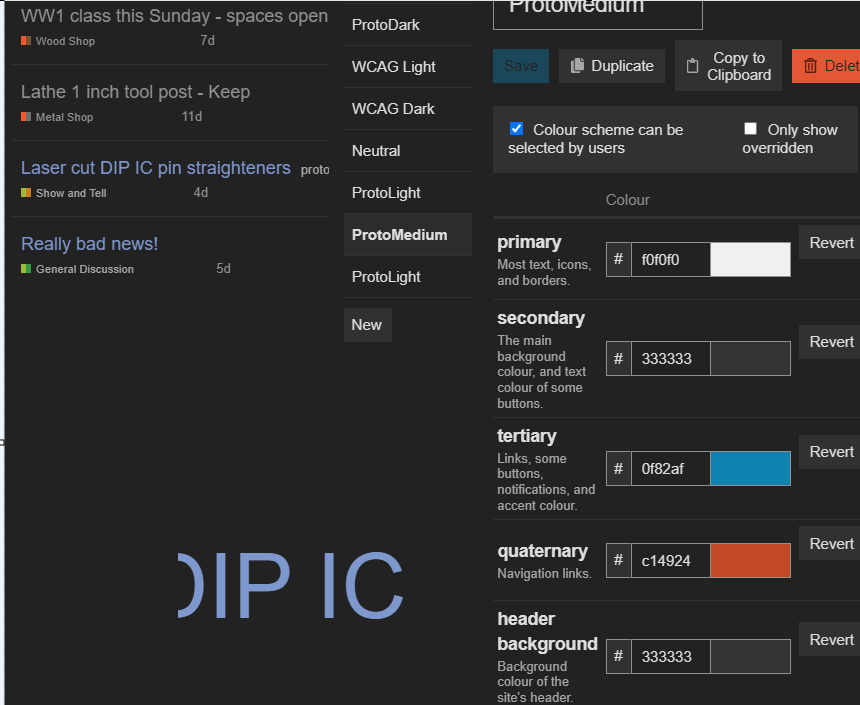The width and height of the screenshot is (860, 705).
Task: Click the '5d' age of Really bad news
Action: click(x=223, y=268)
